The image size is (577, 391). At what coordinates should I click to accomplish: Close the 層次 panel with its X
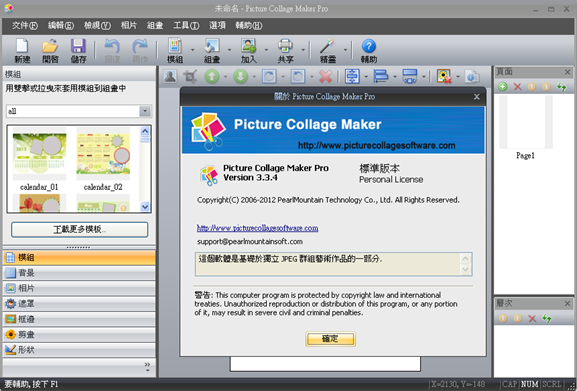[x=567, y=304]
